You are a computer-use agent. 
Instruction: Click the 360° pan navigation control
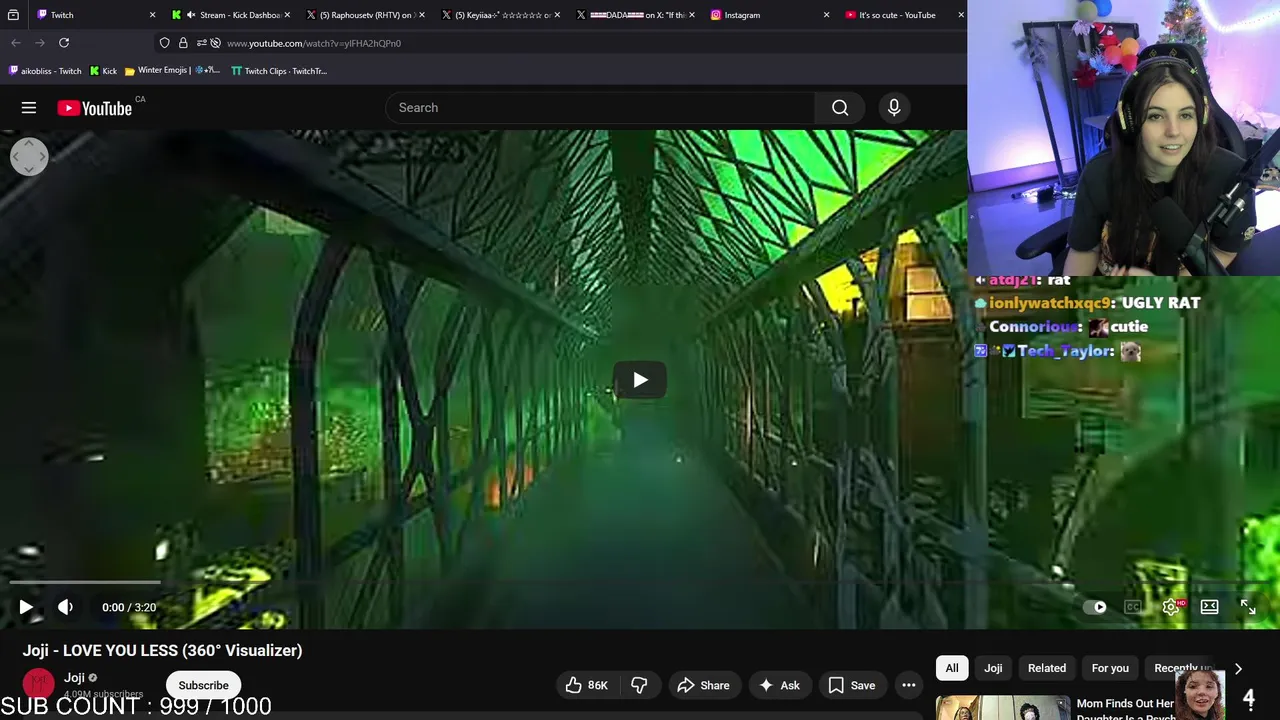coord(29,156)
